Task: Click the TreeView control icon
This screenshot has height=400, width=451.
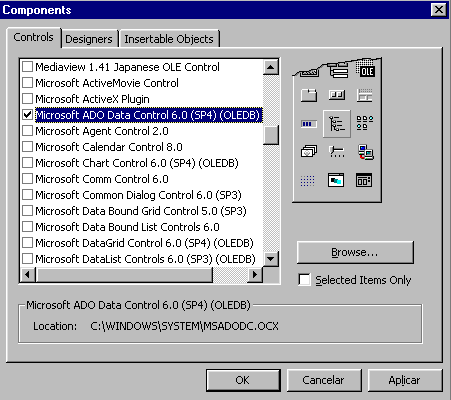Action: point(337,124)
